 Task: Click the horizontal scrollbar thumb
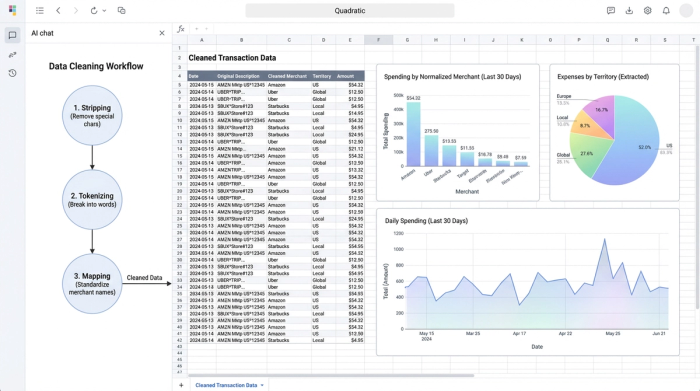331,375
